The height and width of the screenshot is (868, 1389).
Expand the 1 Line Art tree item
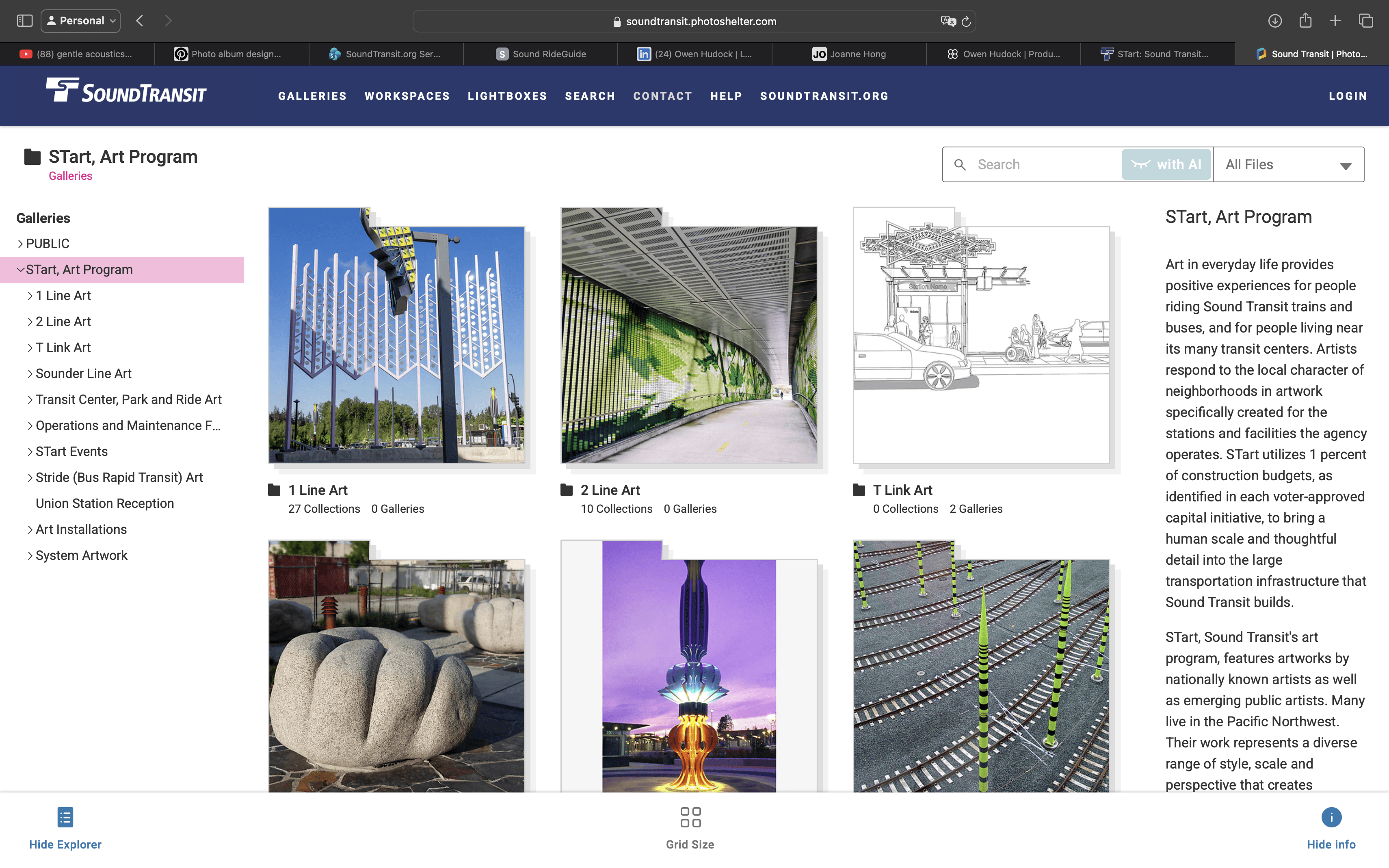[x=30, y=296]
